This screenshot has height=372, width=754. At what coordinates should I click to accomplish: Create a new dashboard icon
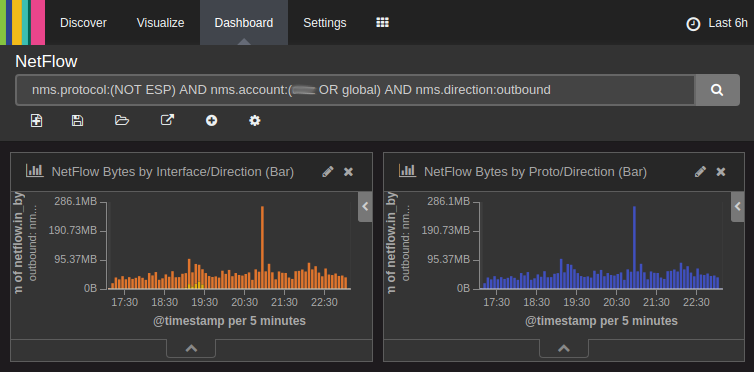pyautogui.click(x=37, y=121)
